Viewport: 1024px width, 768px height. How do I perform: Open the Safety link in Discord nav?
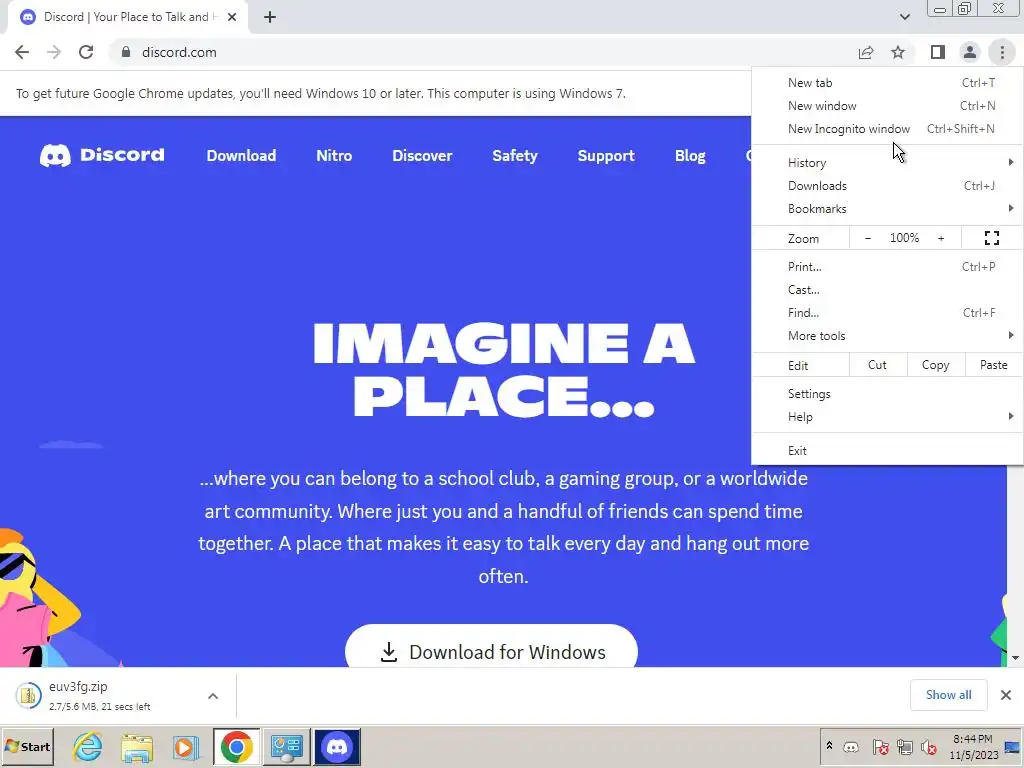(x=515, y=155)
